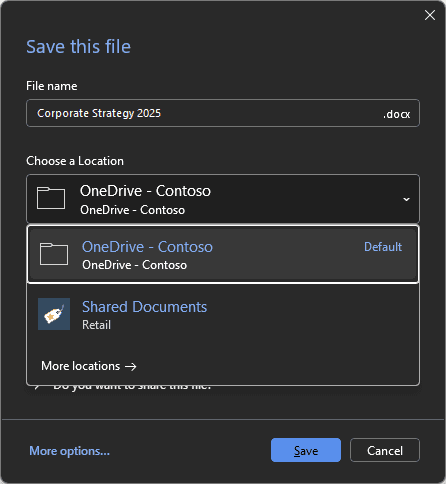
Task: Click the File name label
Action: pyautogui.click(x=52, y=86)
